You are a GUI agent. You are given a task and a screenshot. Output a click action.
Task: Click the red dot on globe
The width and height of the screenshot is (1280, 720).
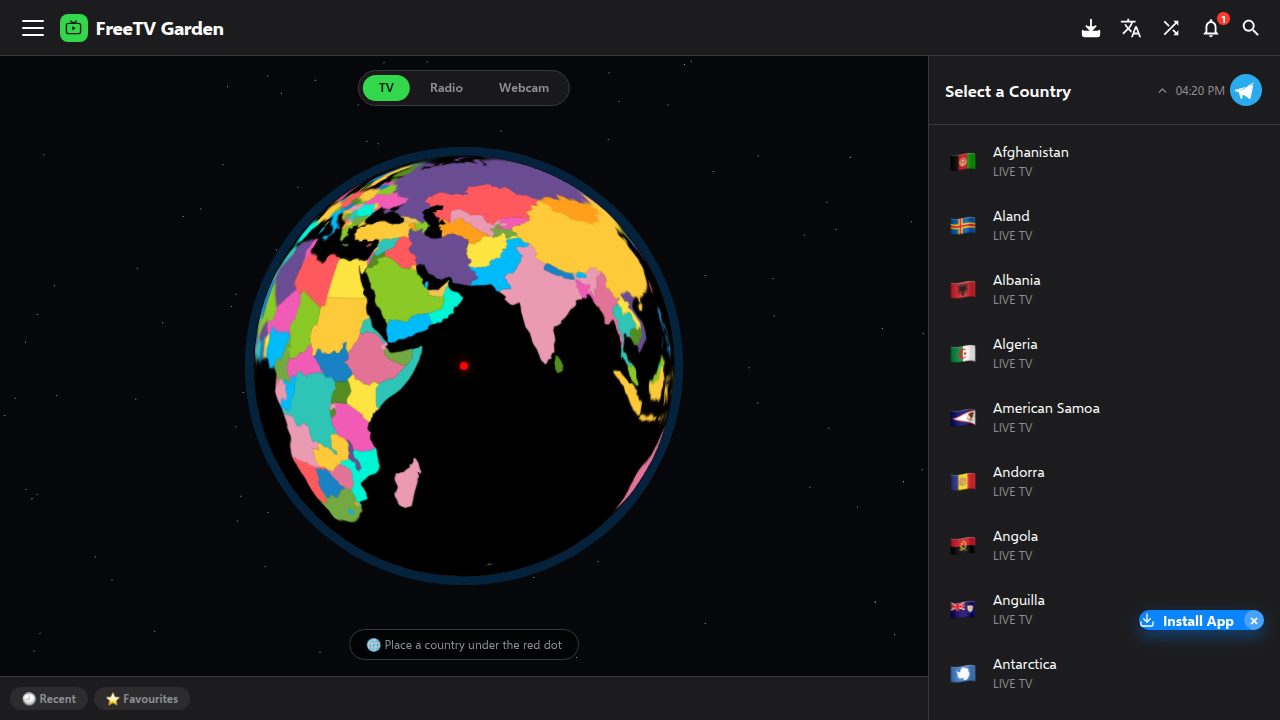pyautogui.click(x=464, y=366)
